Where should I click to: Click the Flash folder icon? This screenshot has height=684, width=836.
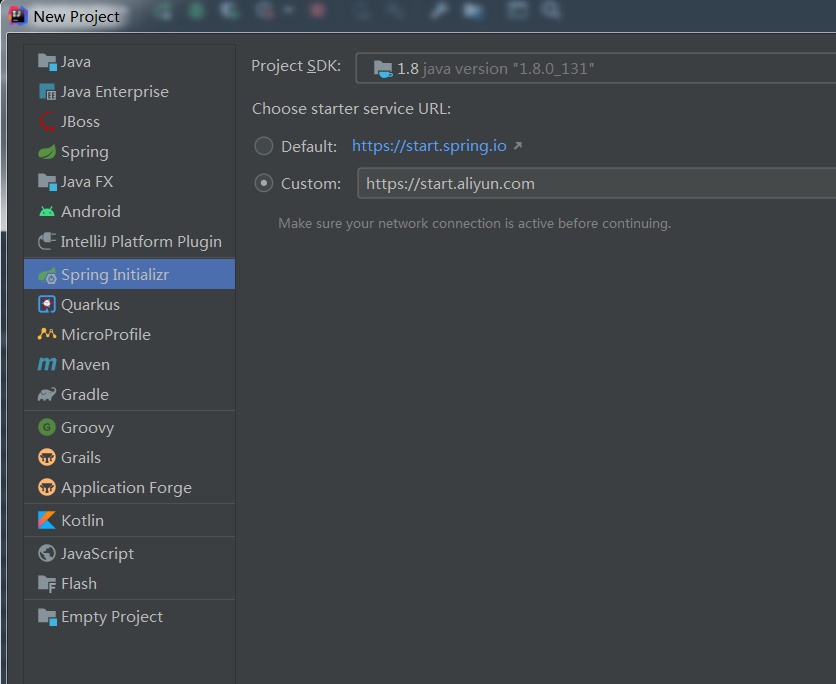coord(47,584)
